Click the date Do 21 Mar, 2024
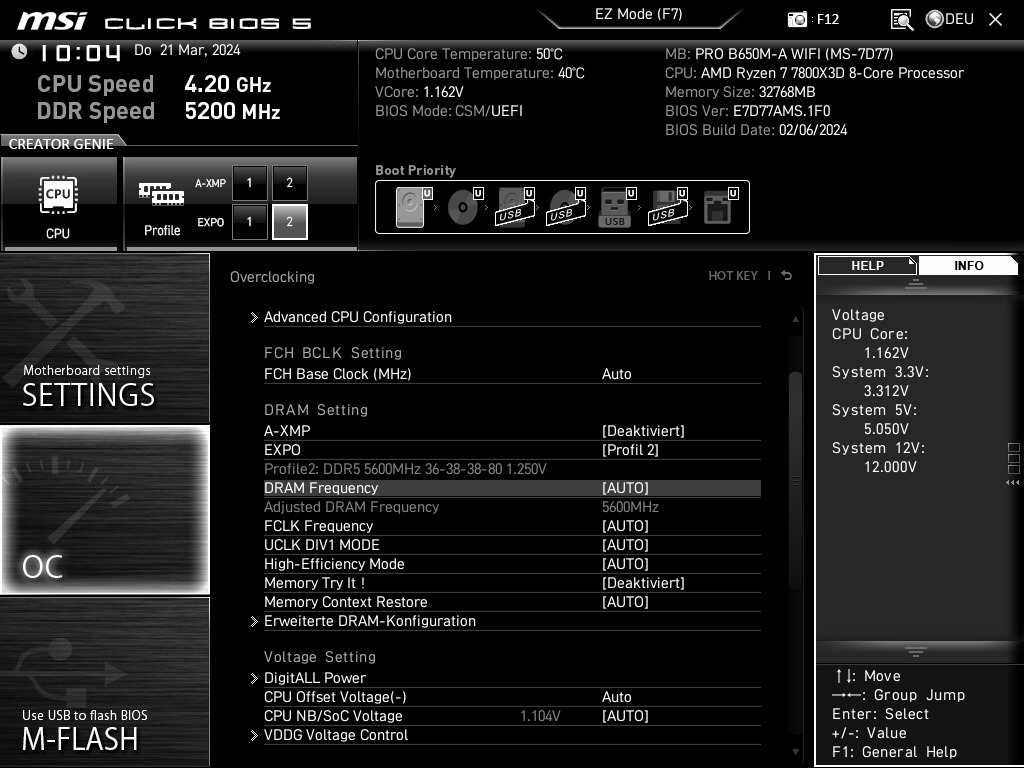The image size is (1024, 768). tap(187, 50)
